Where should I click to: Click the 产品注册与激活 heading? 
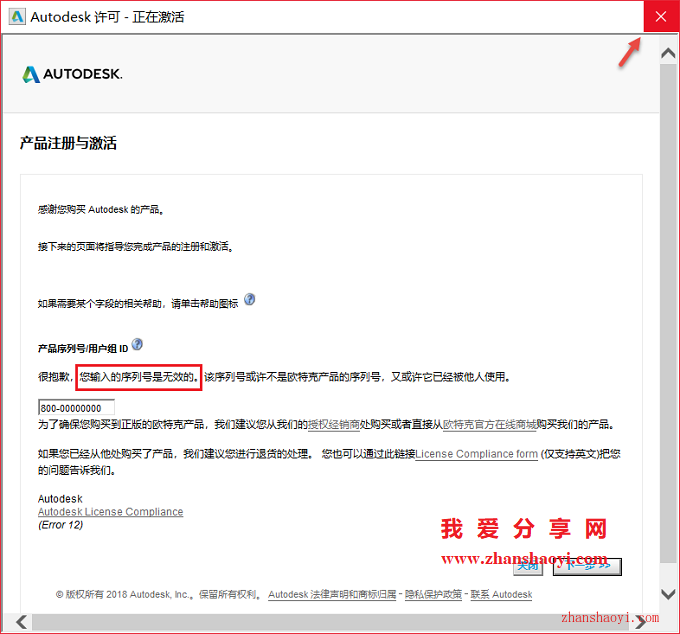pyautogui.click(x=68, y=143)
